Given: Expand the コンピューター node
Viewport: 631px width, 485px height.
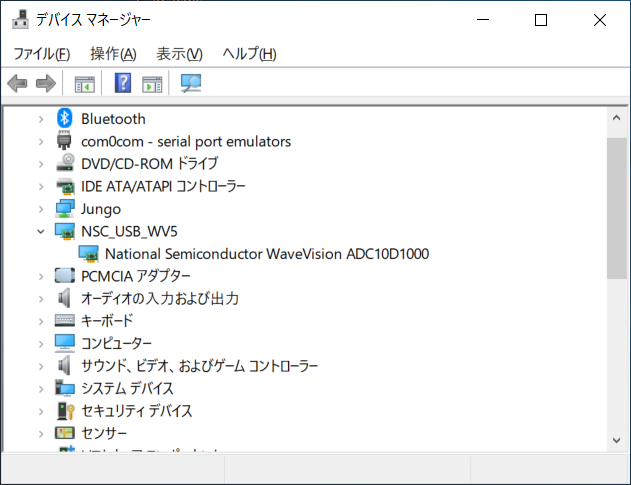Looking at the screenshot, I should coord(41,344).
